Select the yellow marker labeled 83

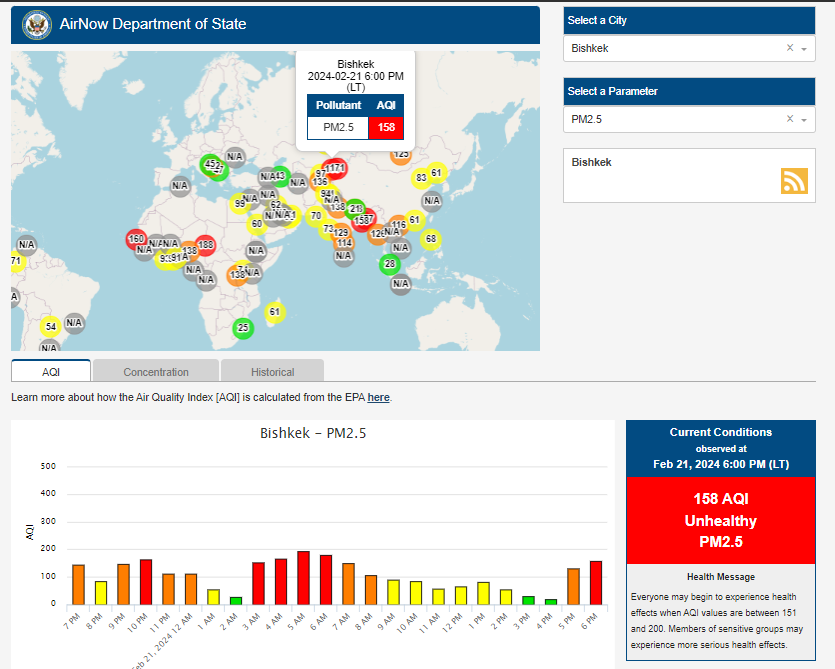tap(421, 178)
